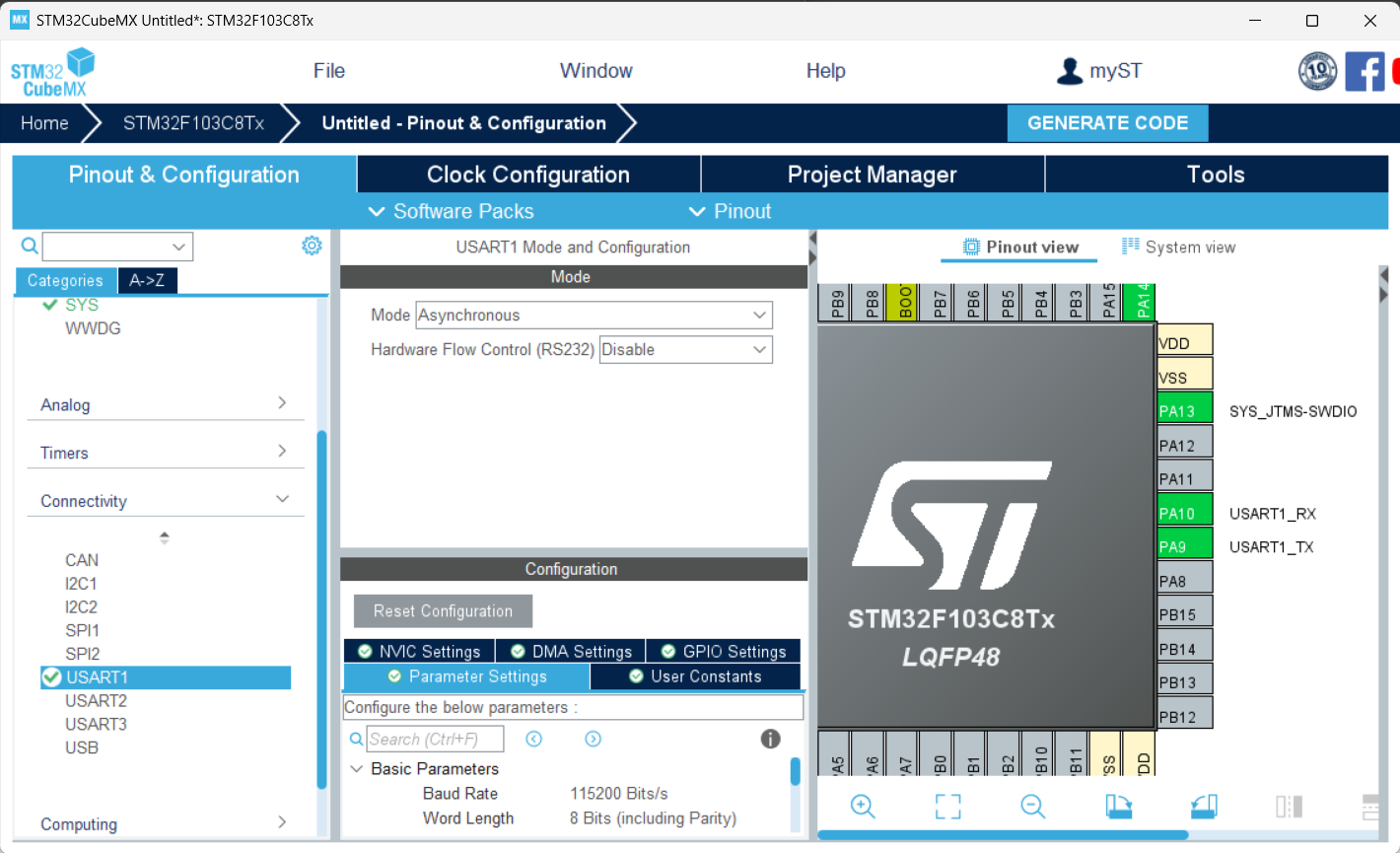Open User Constants tab
This screenshot has width=1400, height=853.
coord(695,676)
